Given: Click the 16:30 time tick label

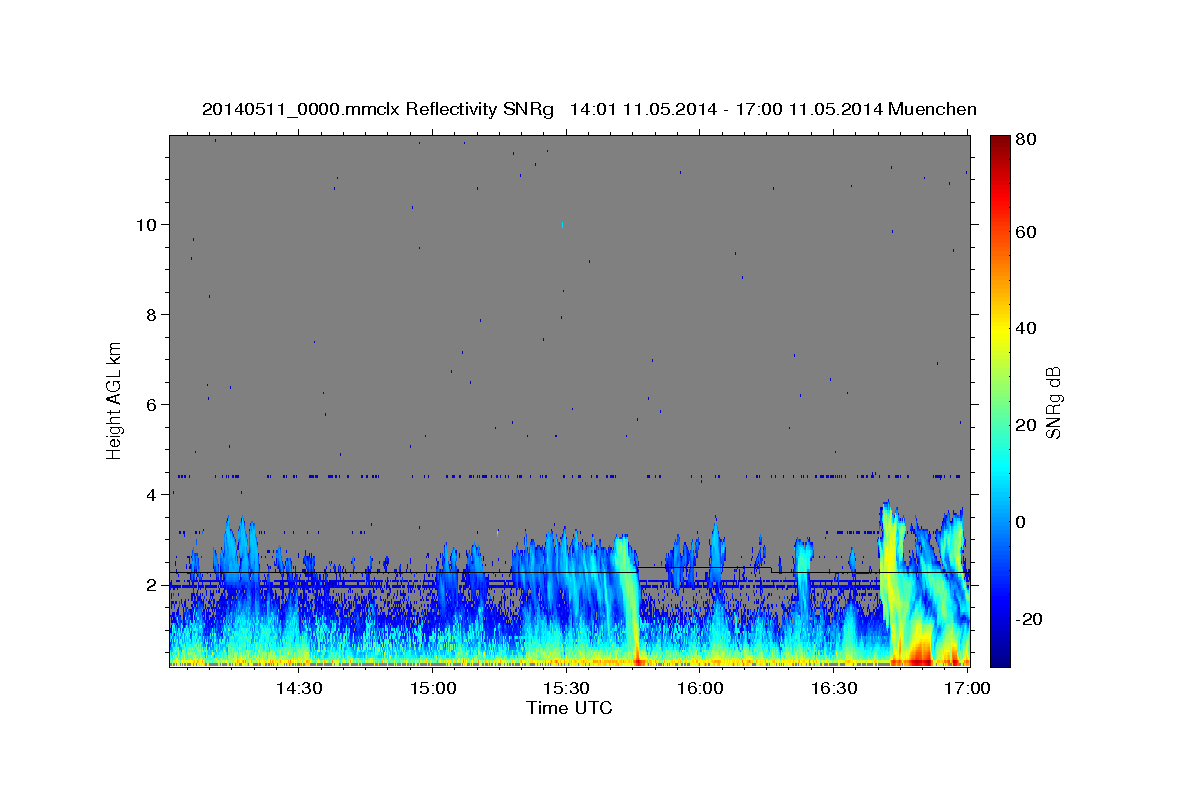Looking at the screenshot, I should pyautogui.click(x=835, y=688).
